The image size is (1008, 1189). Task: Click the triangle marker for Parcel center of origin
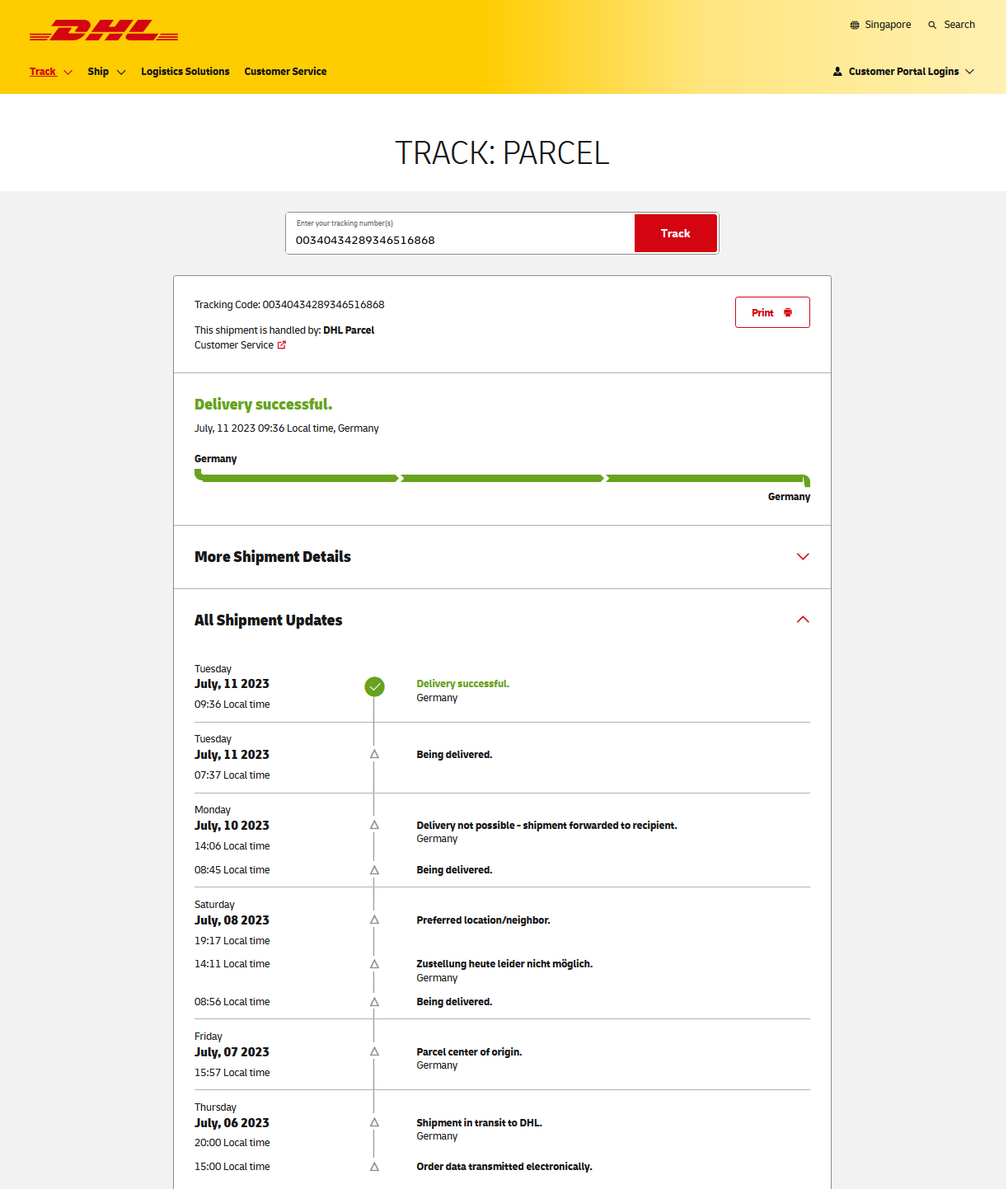pos(374,1051)
